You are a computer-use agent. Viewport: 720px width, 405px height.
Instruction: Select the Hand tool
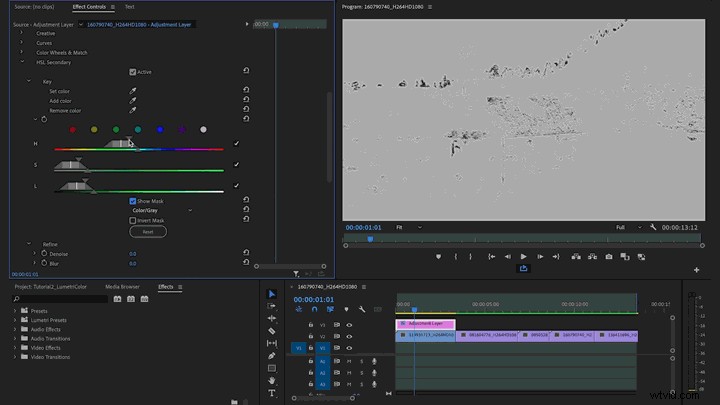tap(272, 380)
